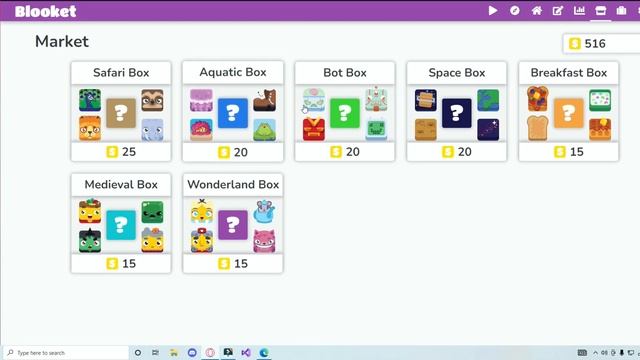
Task: Open File Explorer from the taskbar
Action: (x=174, y=353)
